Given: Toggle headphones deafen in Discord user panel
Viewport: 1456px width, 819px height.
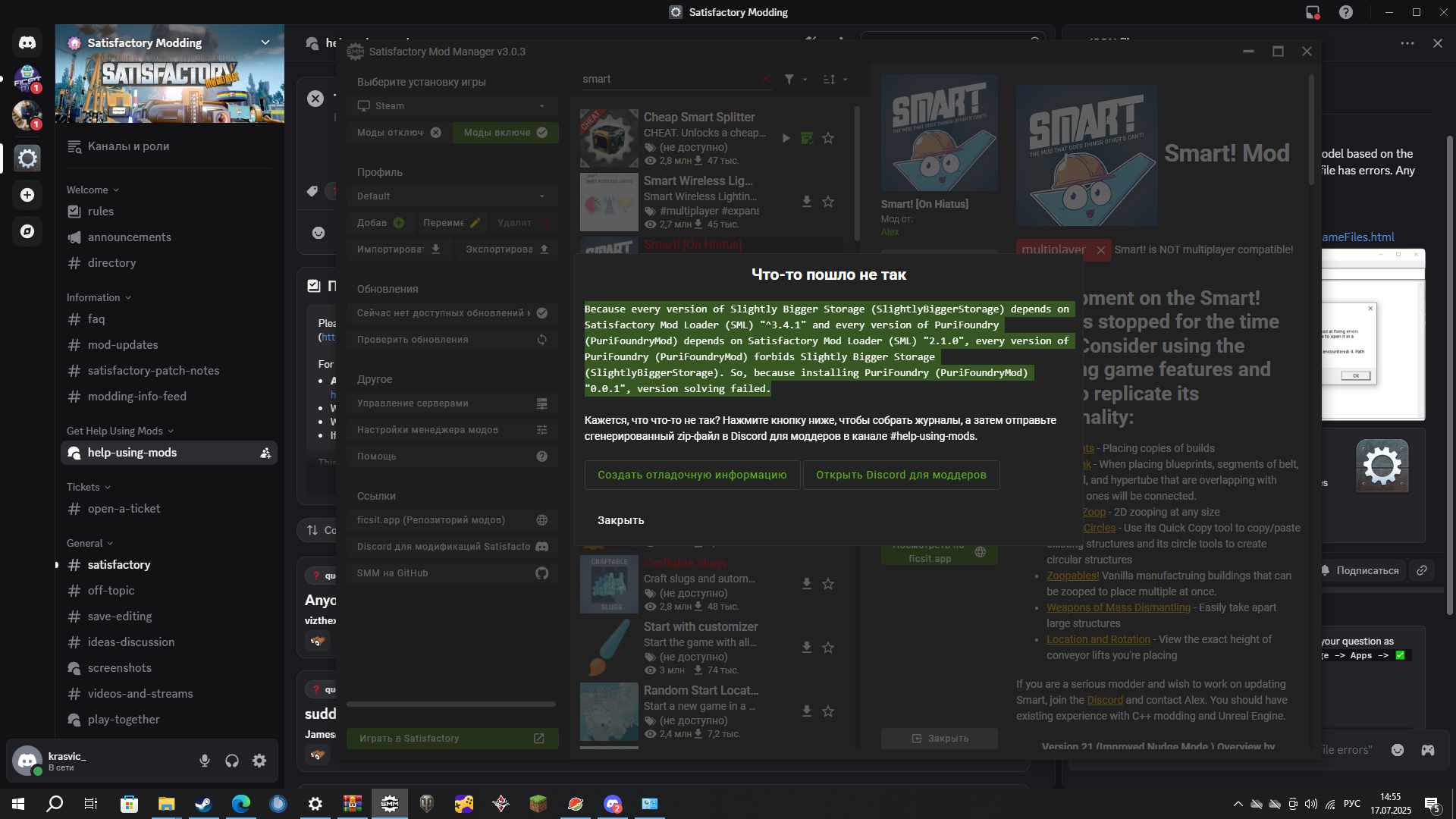Looking at the screenshot, I should (232, 761).
